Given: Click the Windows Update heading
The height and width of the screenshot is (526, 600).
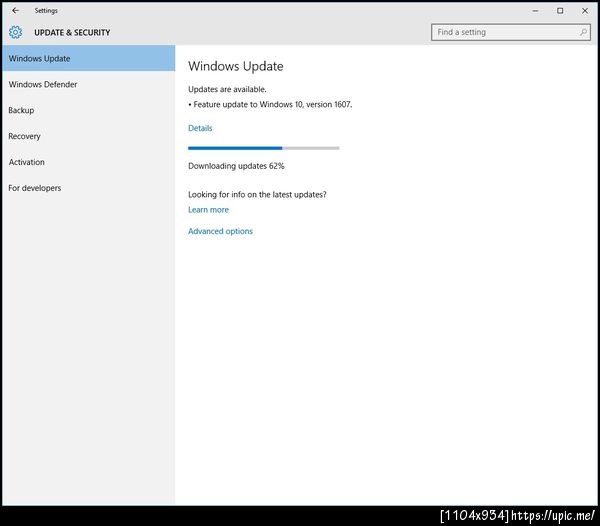Looking at the screenshot, I should [236, 66].
